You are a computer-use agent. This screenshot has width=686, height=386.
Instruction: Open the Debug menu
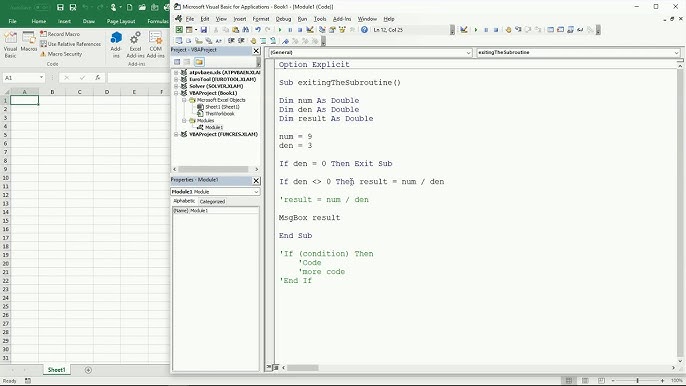[x=283, y=19]
